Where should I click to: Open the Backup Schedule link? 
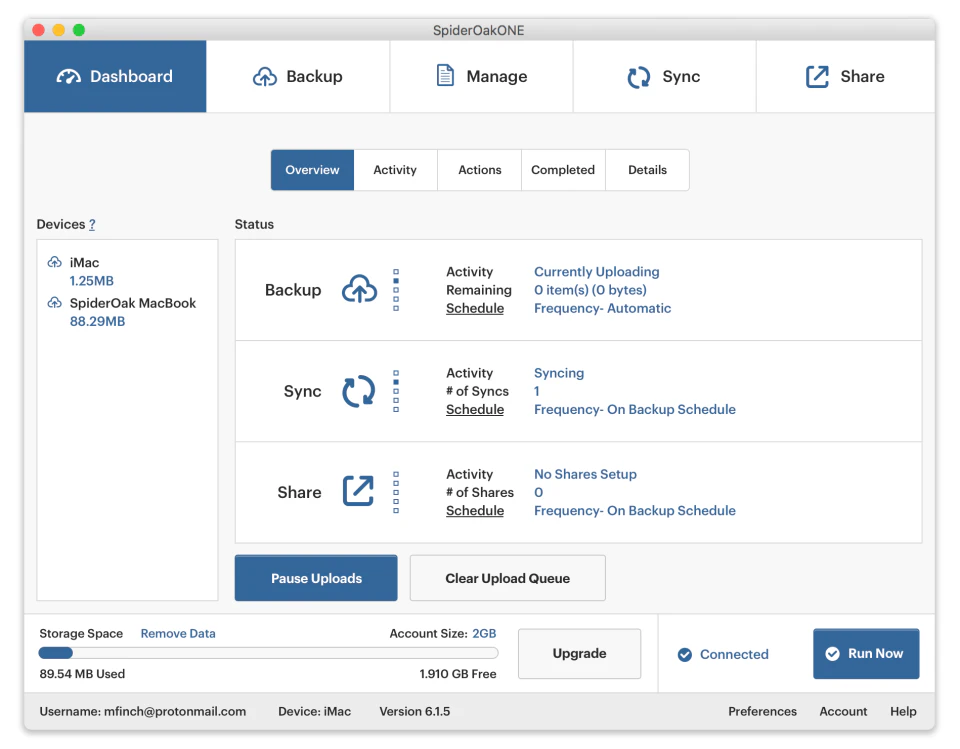[x=475, y=309]
